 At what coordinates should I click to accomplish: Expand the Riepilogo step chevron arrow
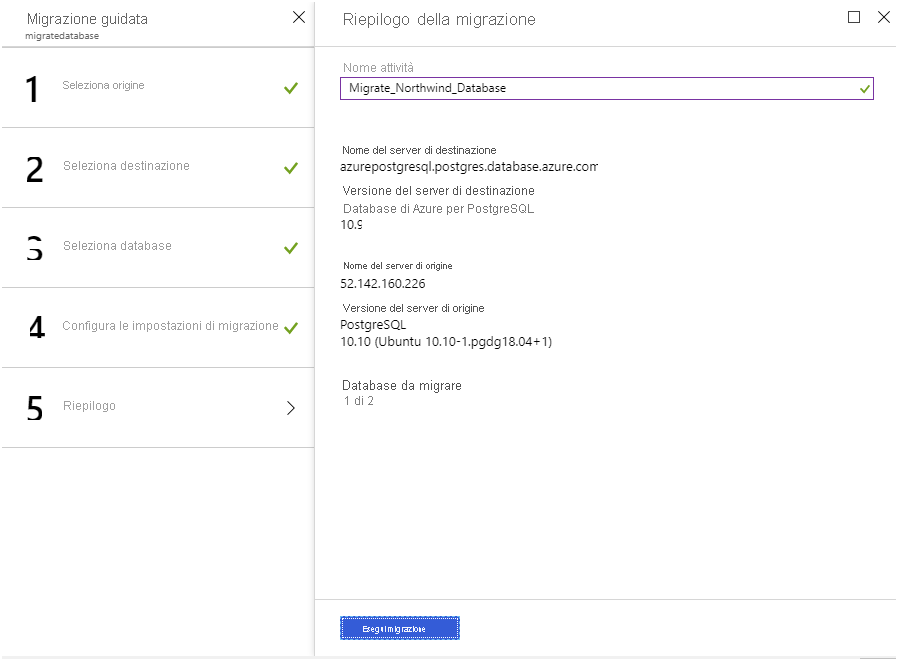(x=291, y=408)
